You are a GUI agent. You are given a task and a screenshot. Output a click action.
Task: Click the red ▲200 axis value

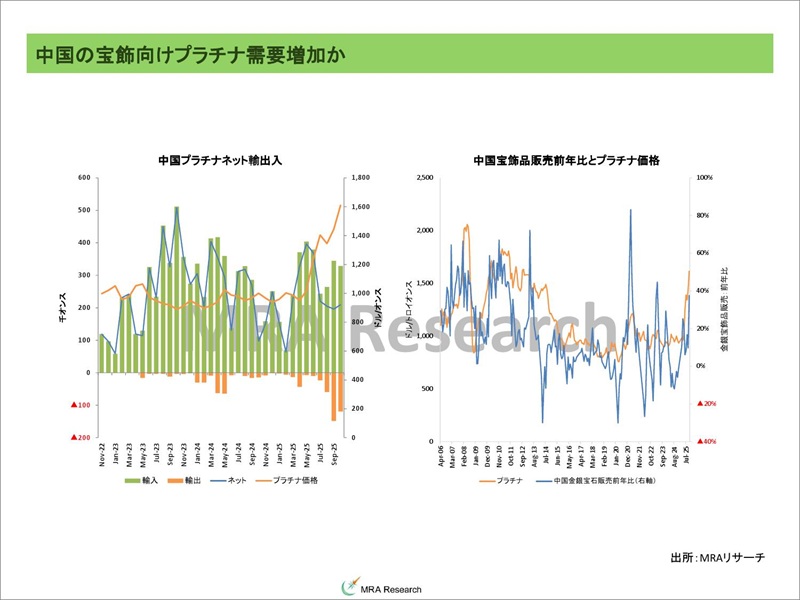81,438
